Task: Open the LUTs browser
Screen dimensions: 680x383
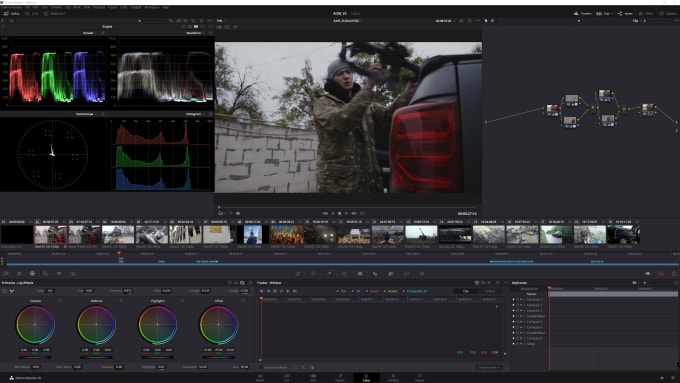Action: coord(32,13)
